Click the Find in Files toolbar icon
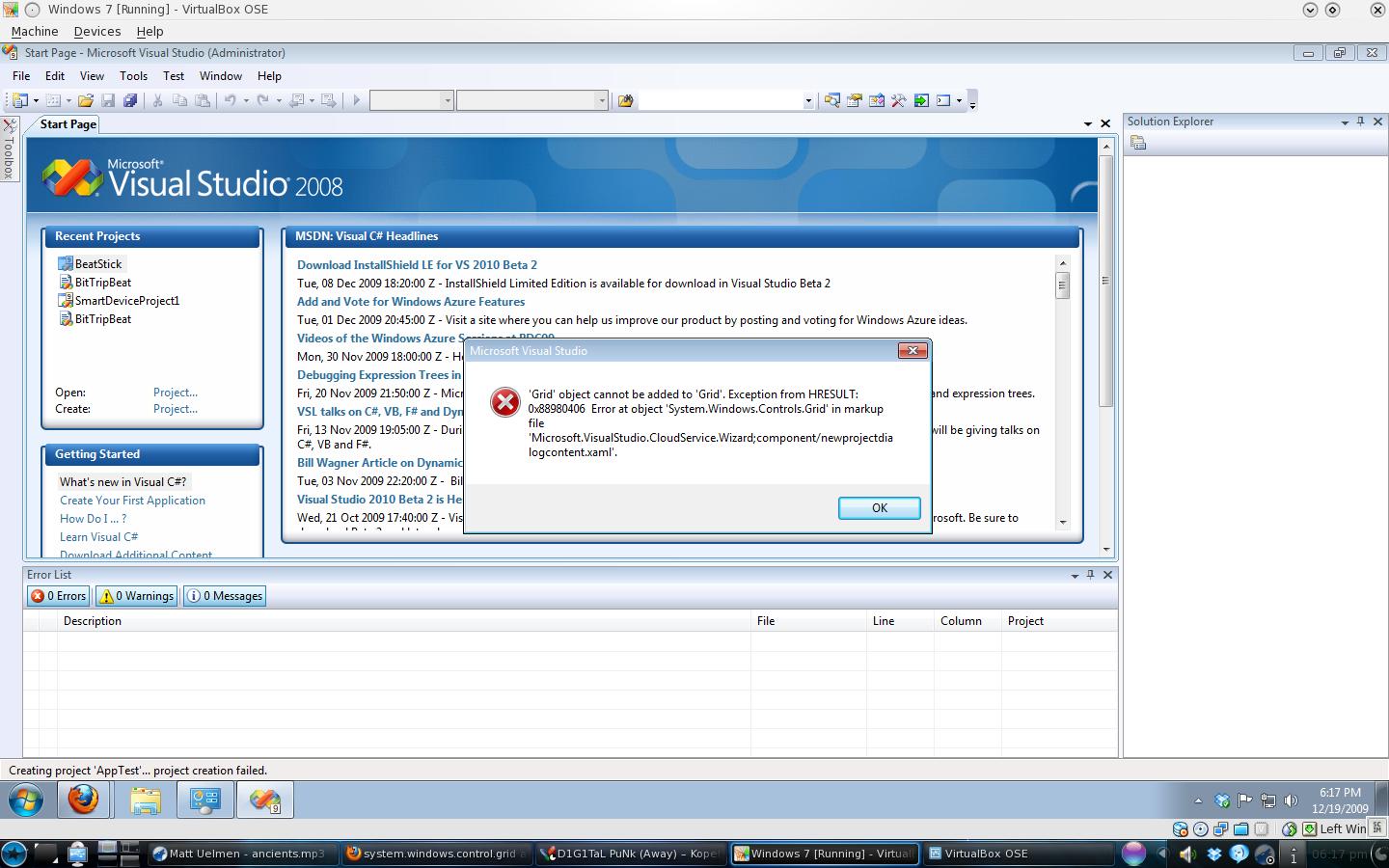 coord(625,100)
